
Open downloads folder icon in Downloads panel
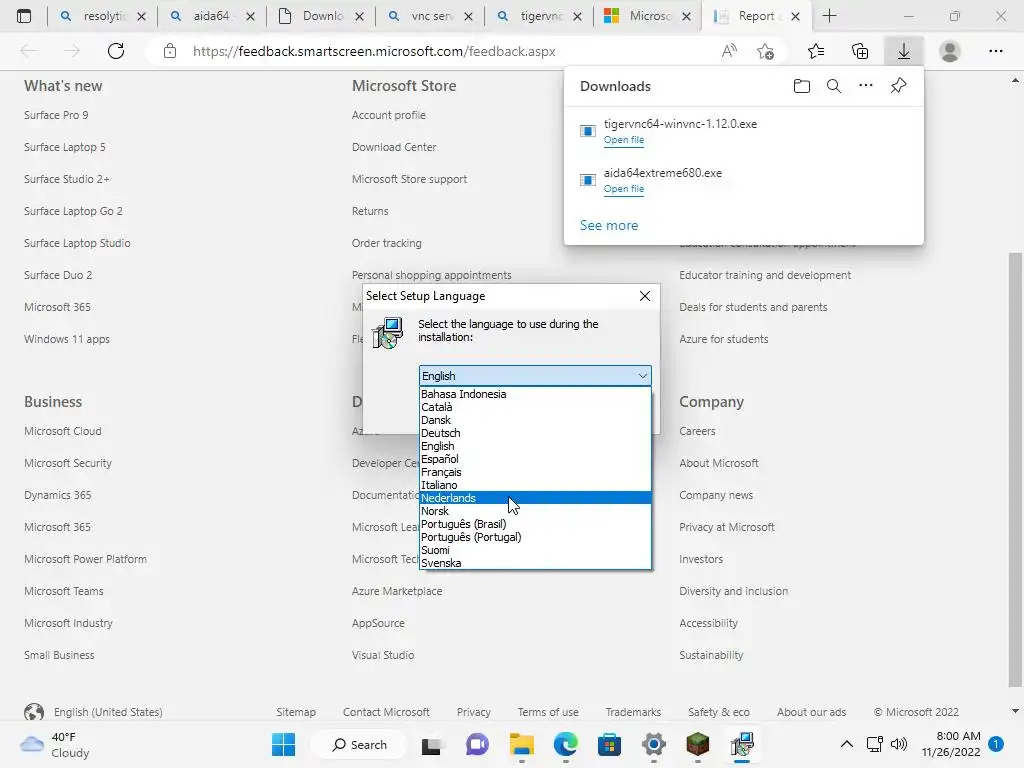coord(802,86)
